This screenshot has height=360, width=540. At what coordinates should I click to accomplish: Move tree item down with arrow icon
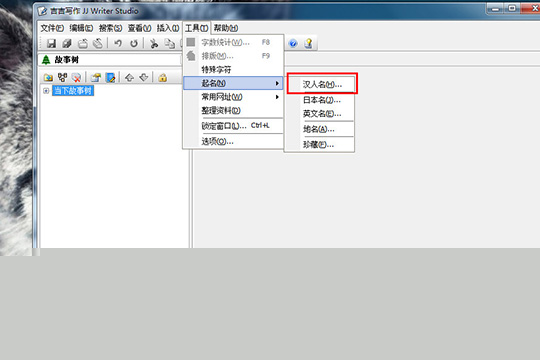click(144, 78)
